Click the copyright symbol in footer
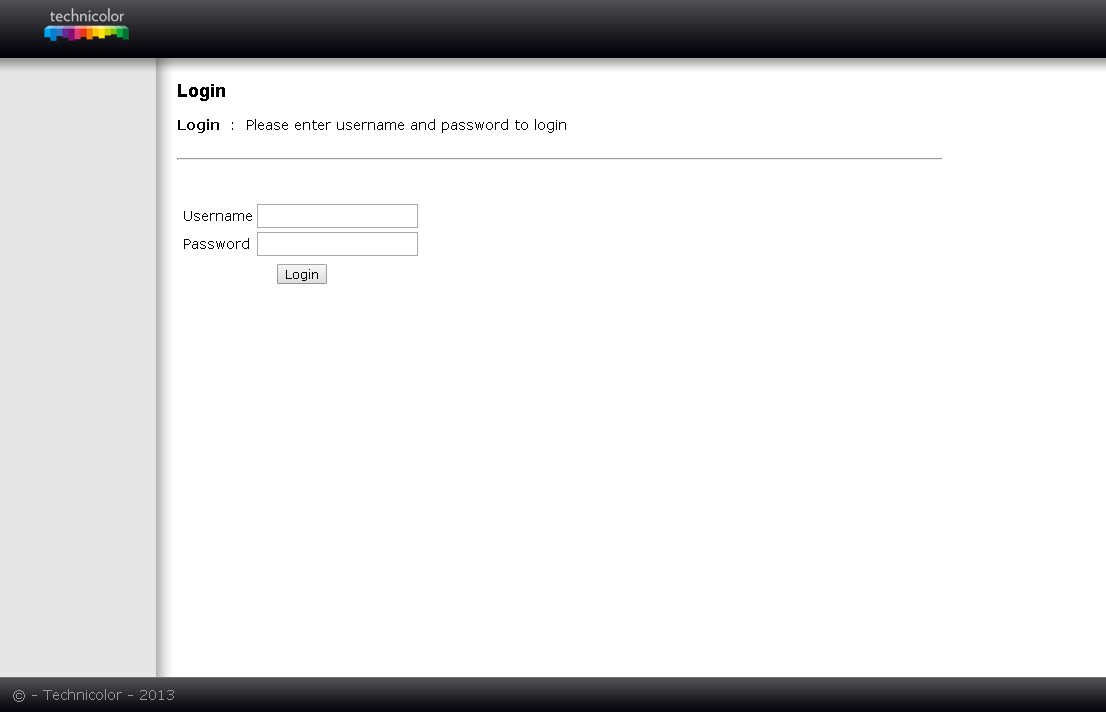 click(19, 695)
